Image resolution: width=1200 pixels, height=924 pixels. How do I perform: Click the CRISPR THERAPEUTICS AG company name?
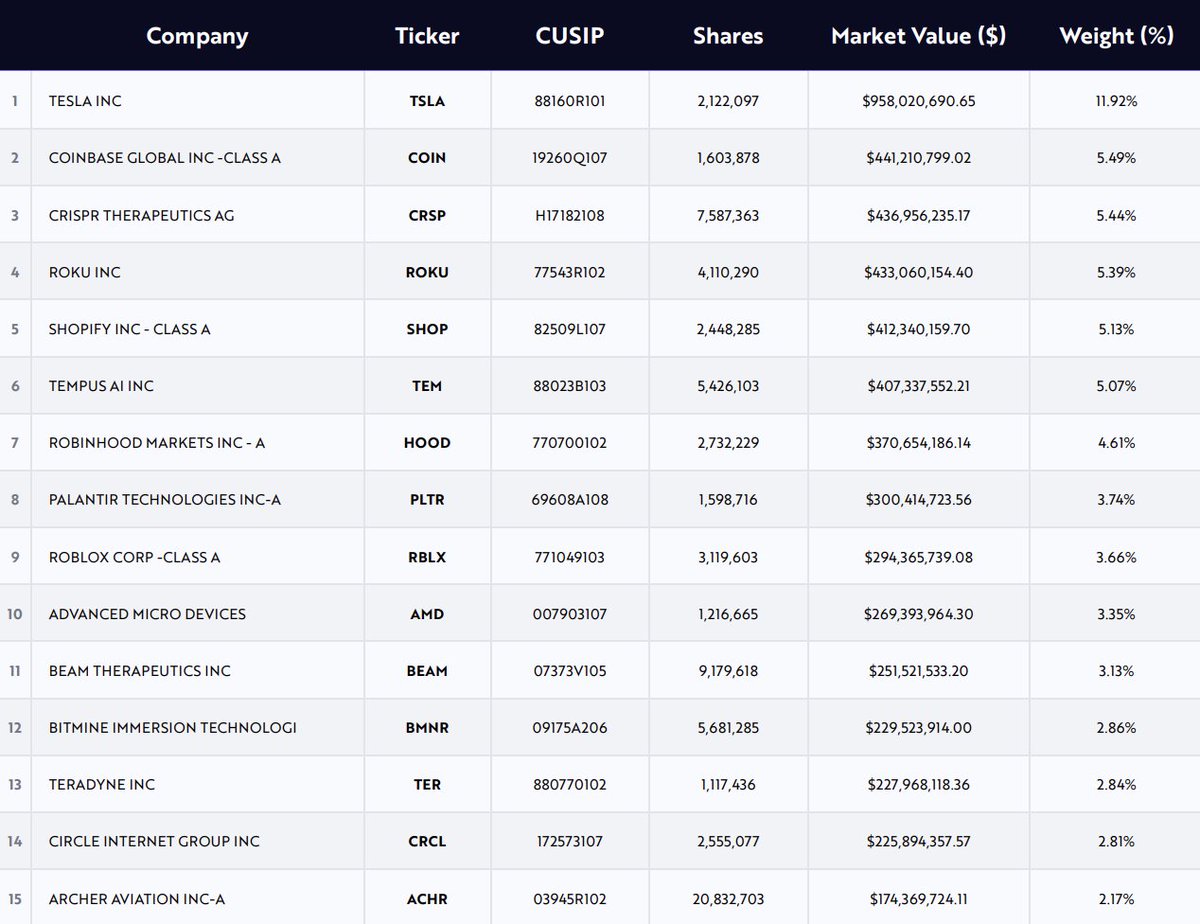tap(141, 215)
